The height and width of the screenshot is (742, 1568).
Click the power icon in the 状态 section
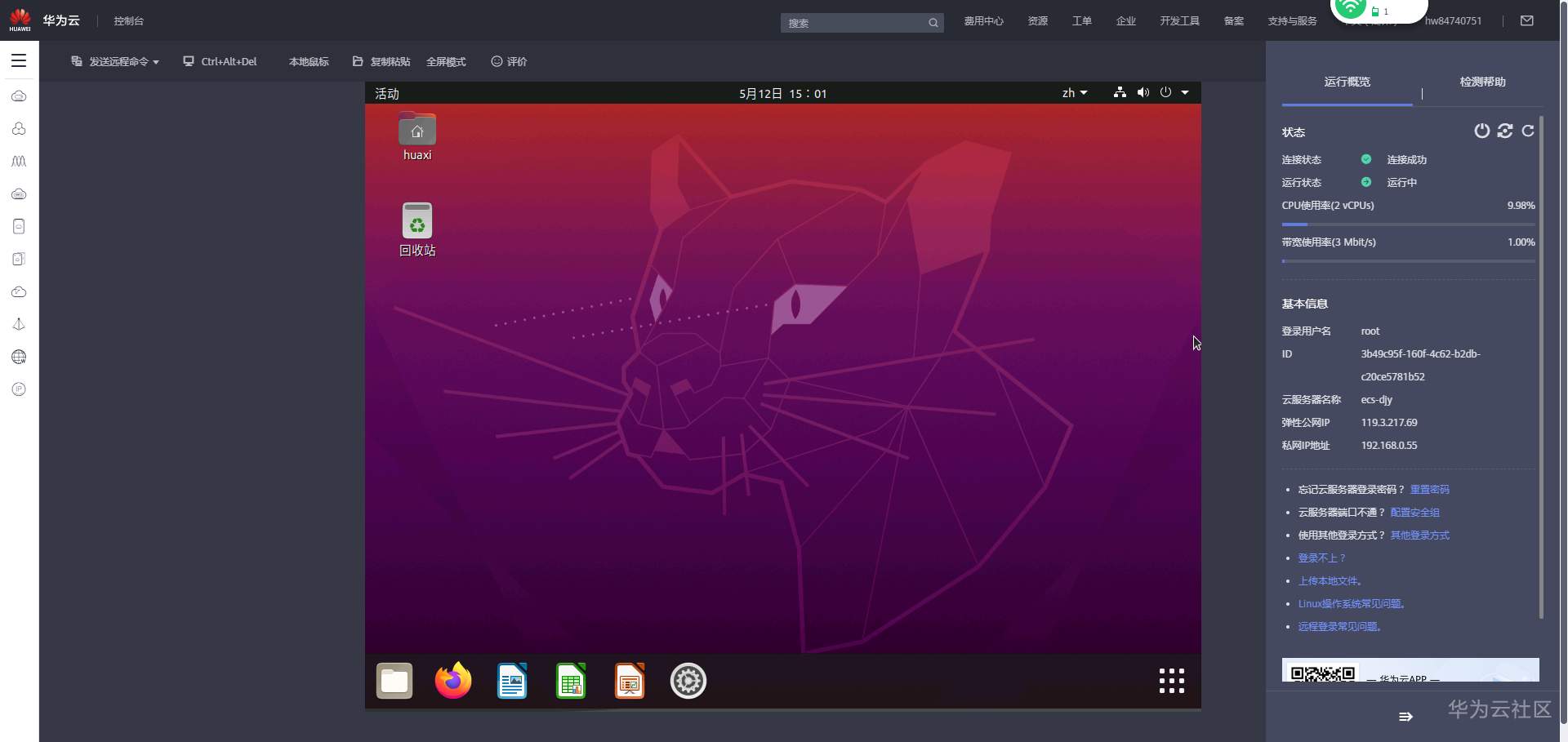click(1481, 131)
